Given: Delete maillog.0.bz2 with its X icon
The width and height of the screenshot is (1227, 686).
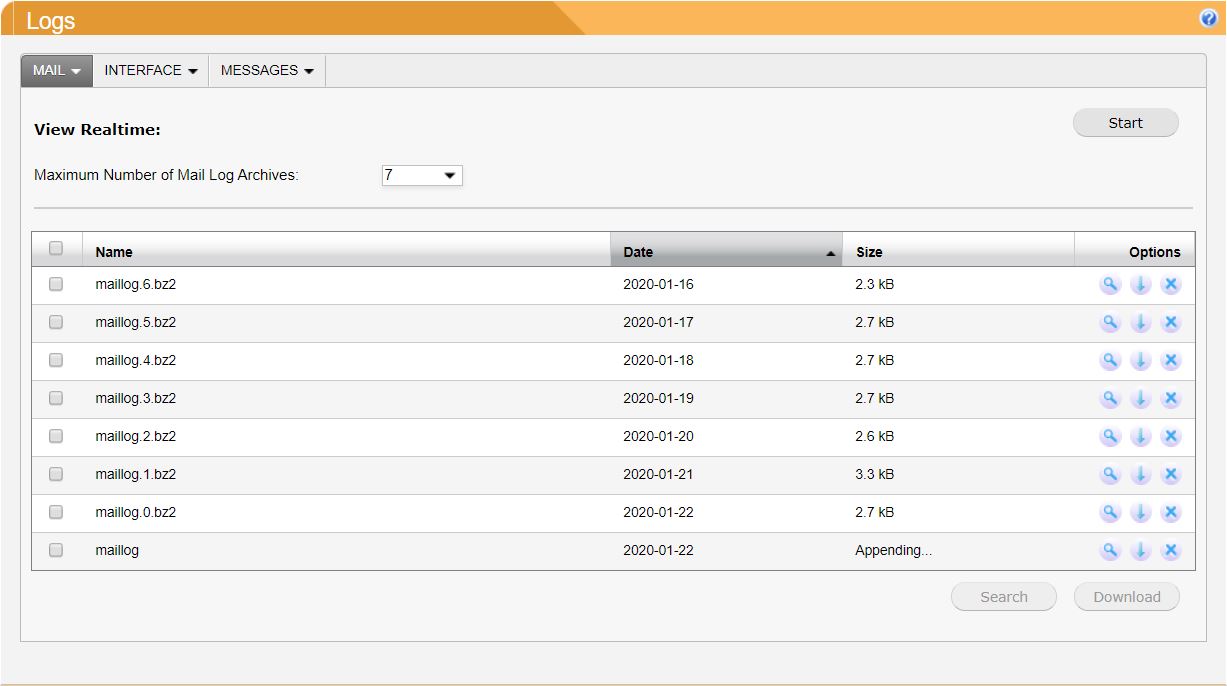Looking at the screenshot, I should pos(1171,513).
